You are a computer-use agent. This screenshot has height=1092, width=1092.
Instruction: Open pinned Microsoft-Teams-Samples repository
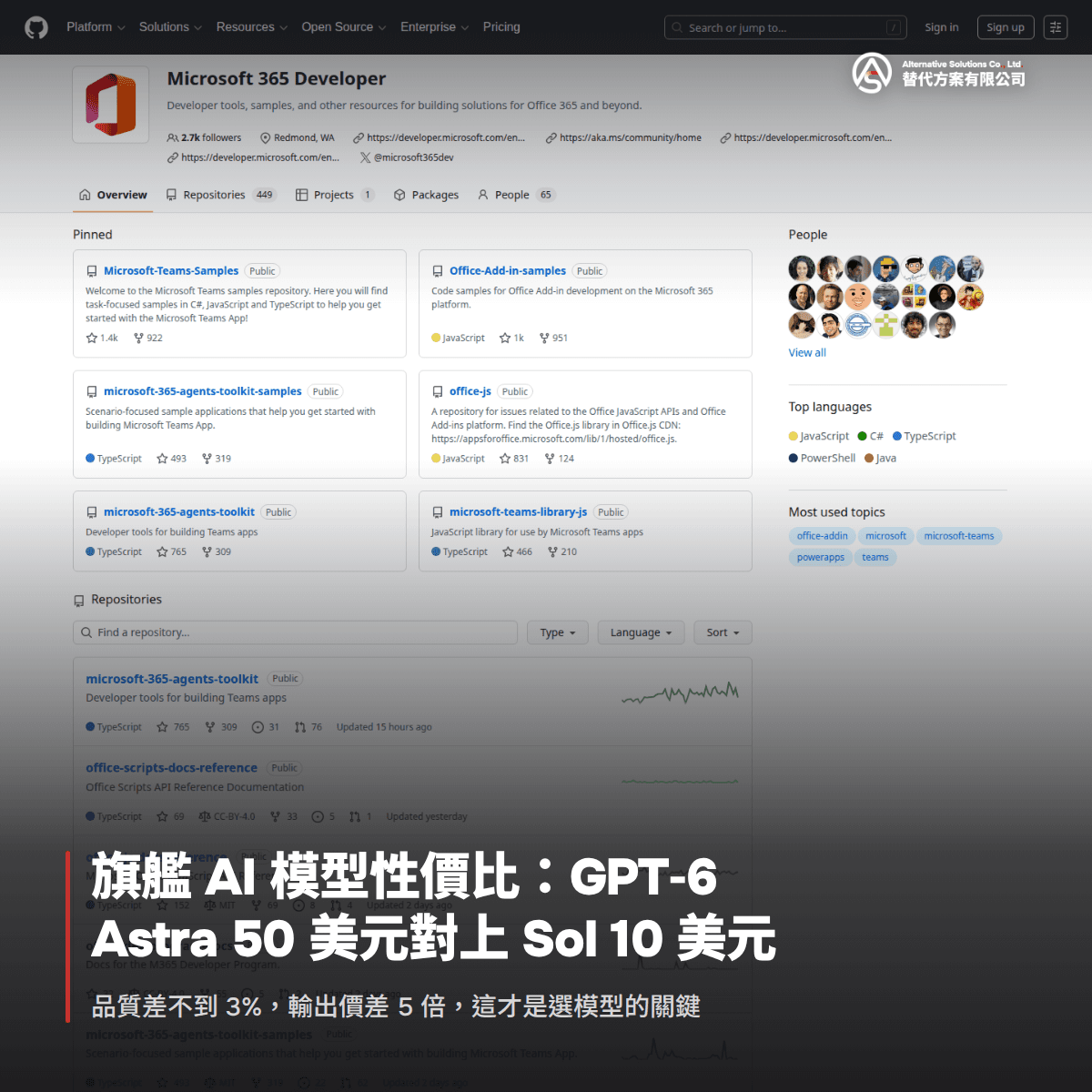(x=171, y=271)
